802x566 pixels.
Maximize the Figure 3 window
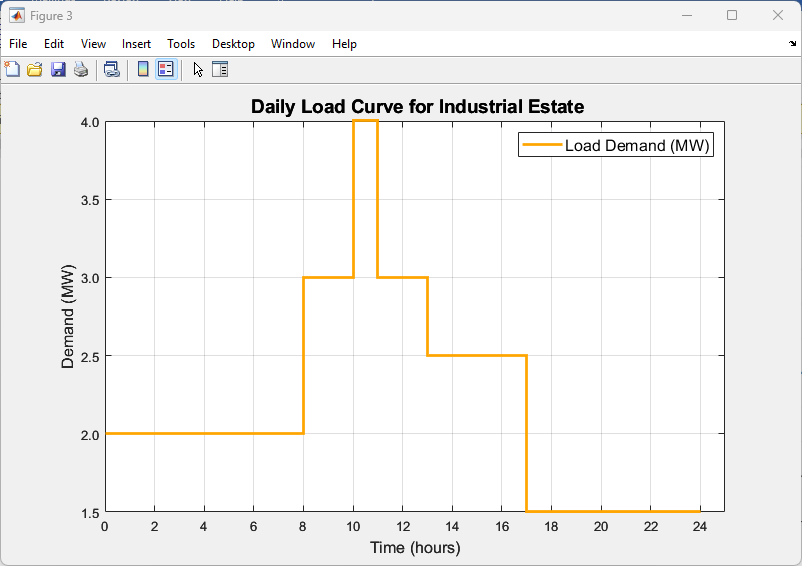coord(732,15)
